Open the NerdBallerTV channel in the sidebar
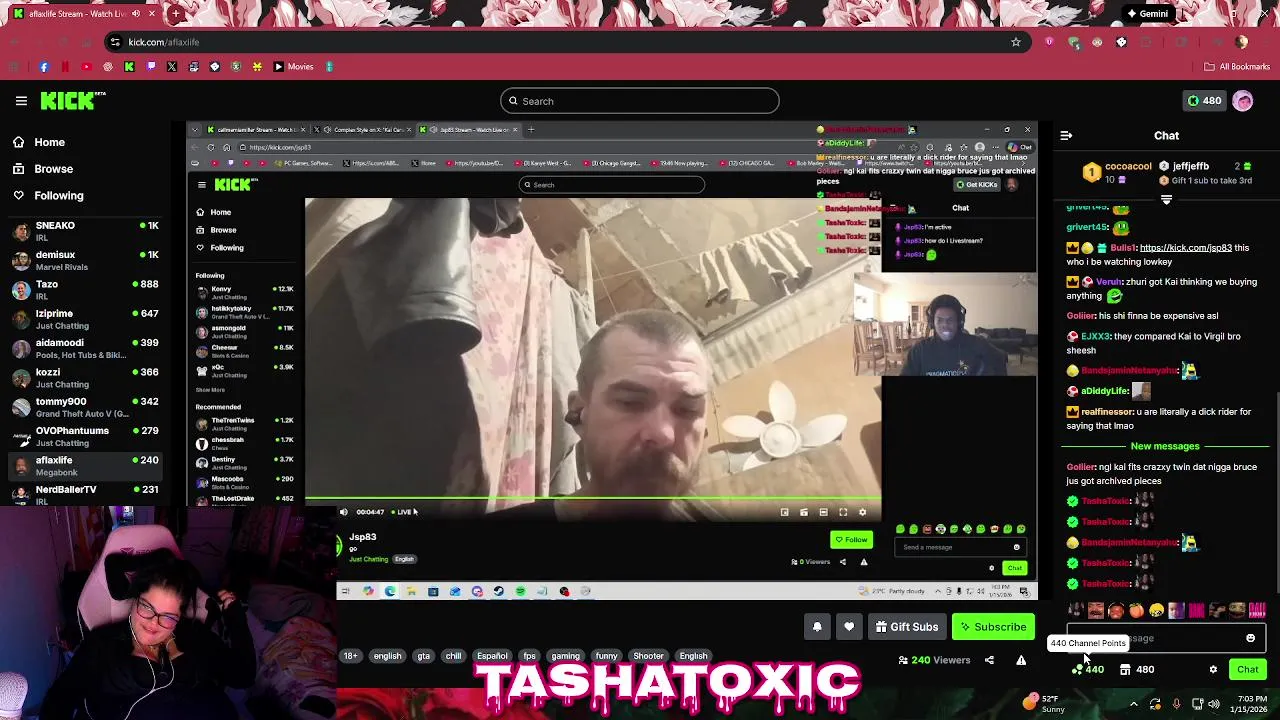The width and height of the screenshot is (1280, 720). coord(85,494)
